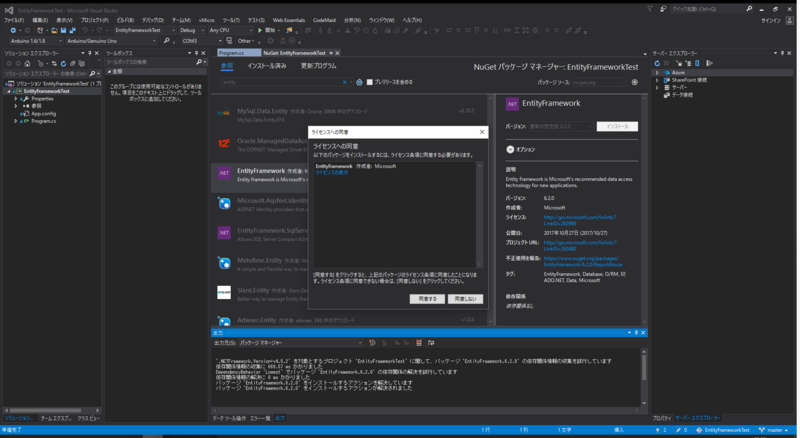Click the Open File toolbar icon
The width and height of the screenshot is (800, 438).
54,31
